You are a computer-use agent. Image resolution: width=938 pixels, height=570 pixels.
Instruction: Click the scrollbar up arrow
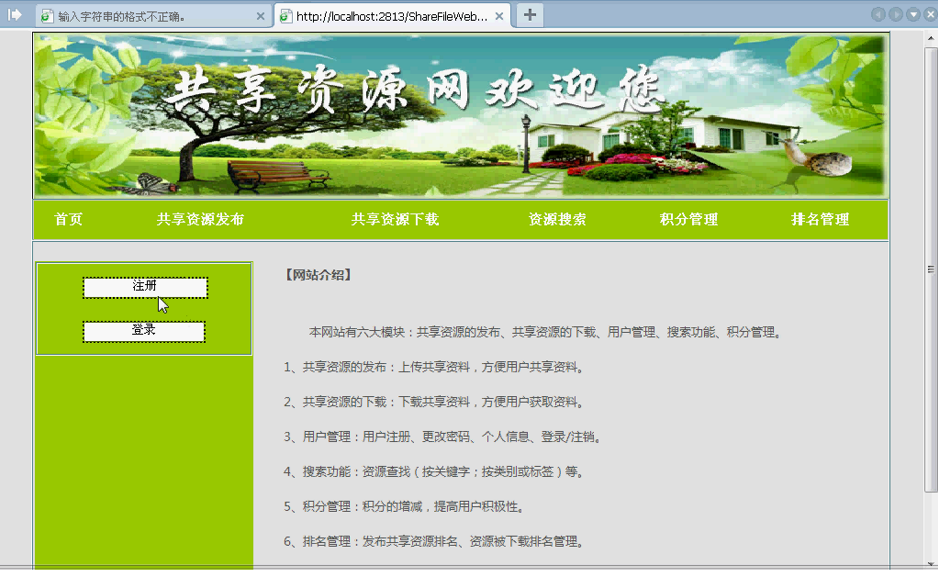pos(930,38)
